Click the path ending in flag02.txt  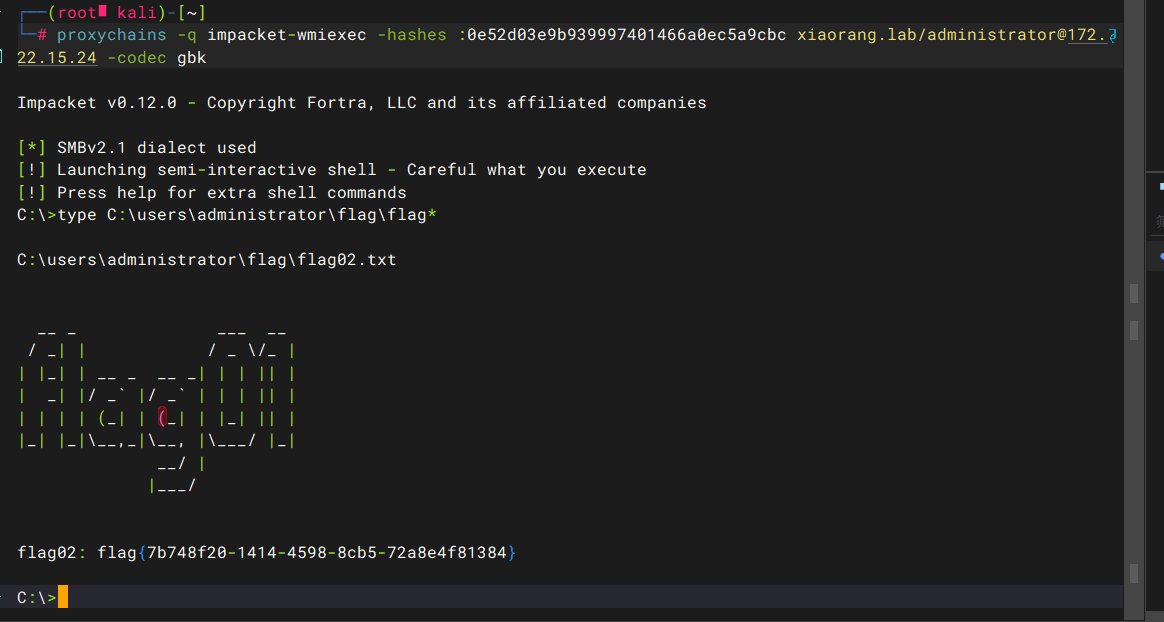206,260
